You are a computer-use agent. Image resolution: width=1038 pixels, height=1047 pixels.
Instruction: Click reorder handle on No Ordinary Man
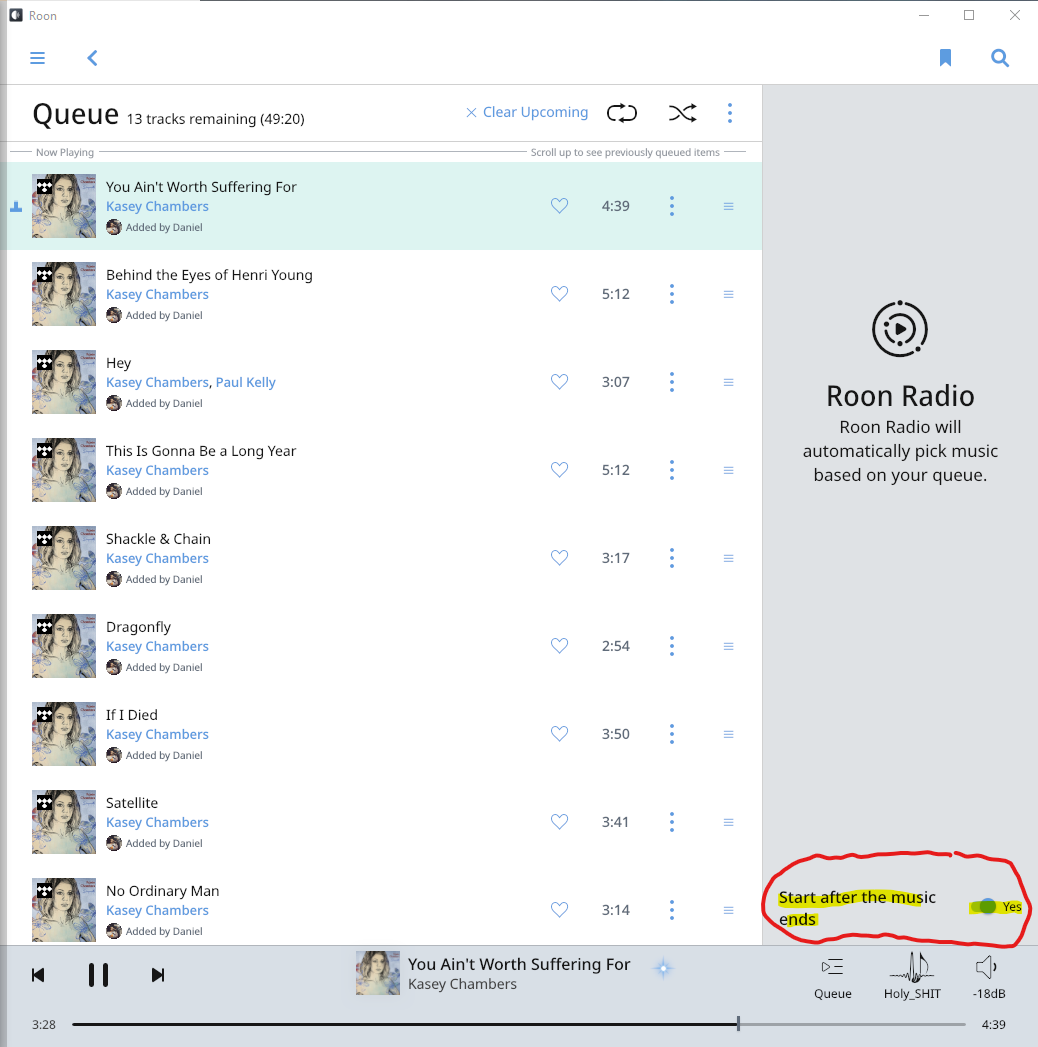point(729,911)
